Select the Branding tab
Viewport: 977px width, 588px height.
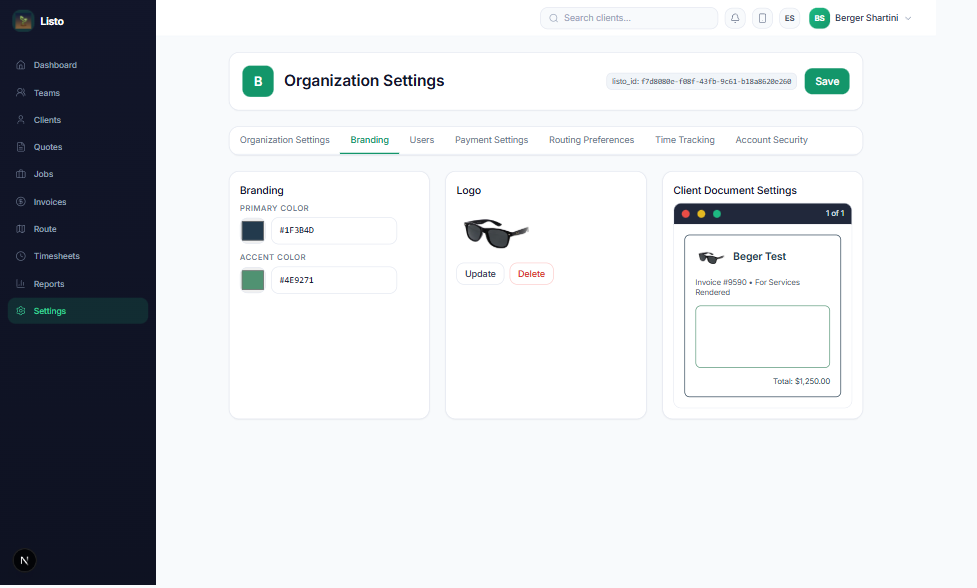click(x=369, y=140)
